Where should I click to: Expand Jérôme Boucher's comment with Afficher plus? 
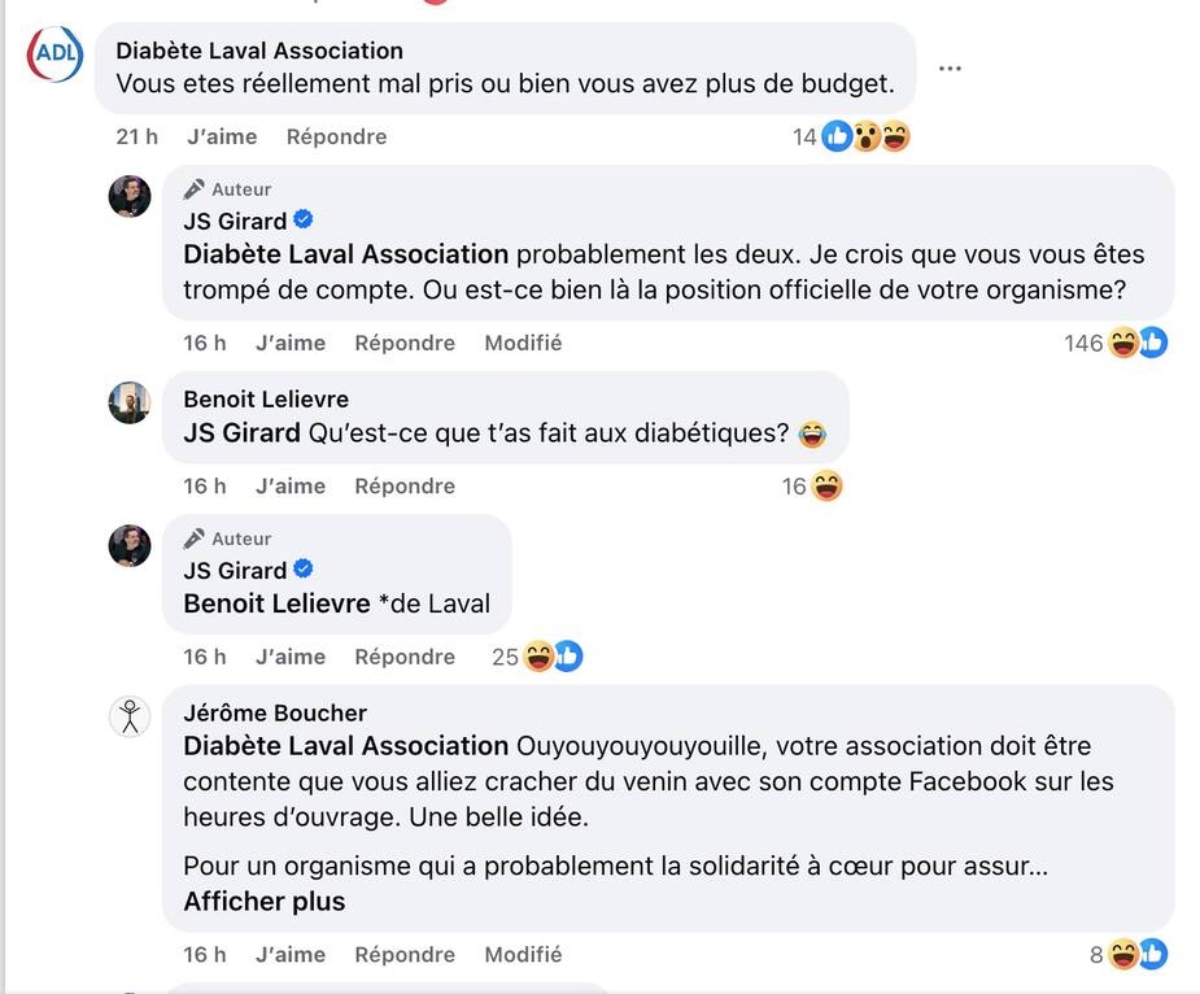pos(264,901)
